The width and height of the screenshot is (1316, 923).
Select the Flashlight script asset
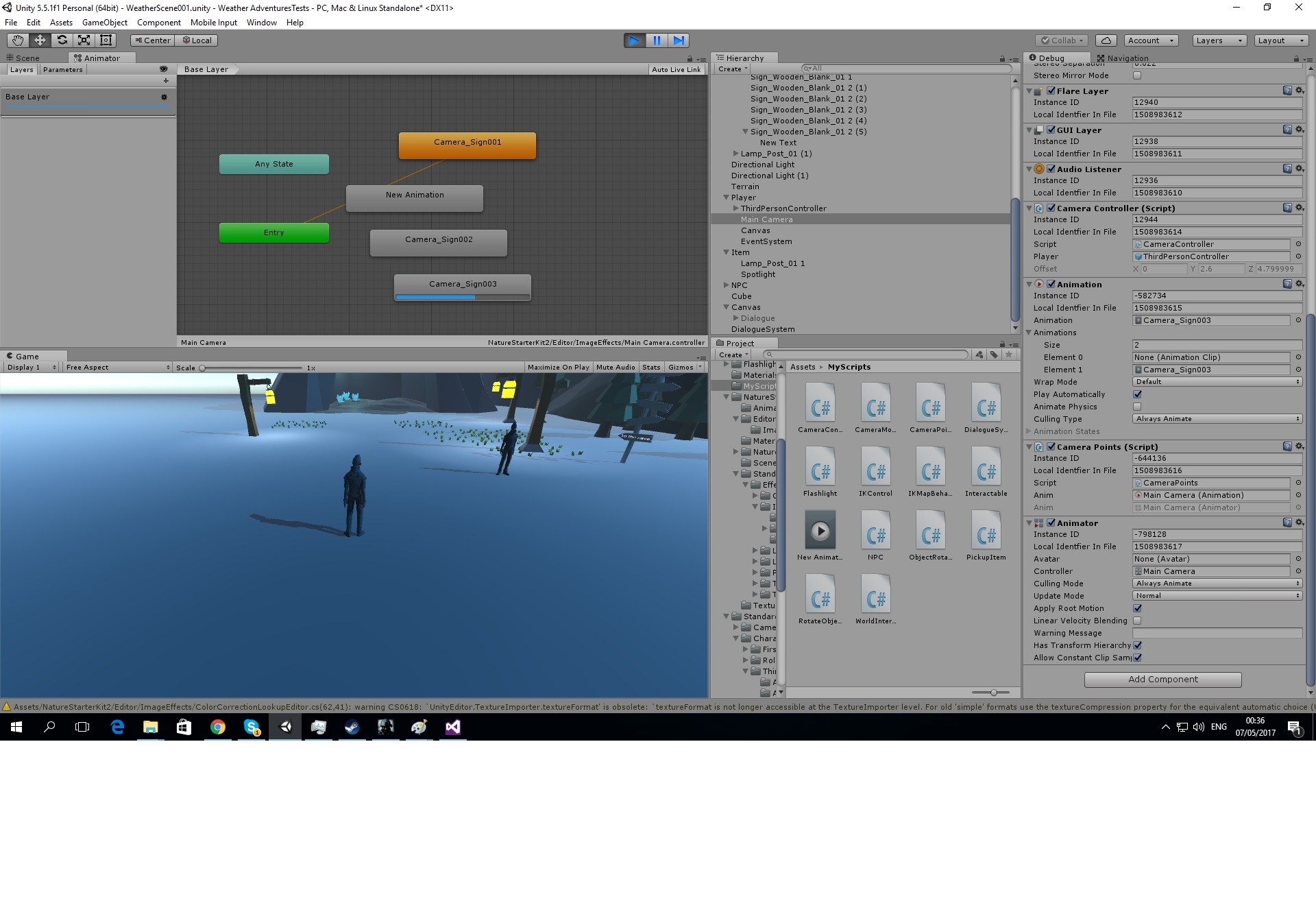(820, 472)
